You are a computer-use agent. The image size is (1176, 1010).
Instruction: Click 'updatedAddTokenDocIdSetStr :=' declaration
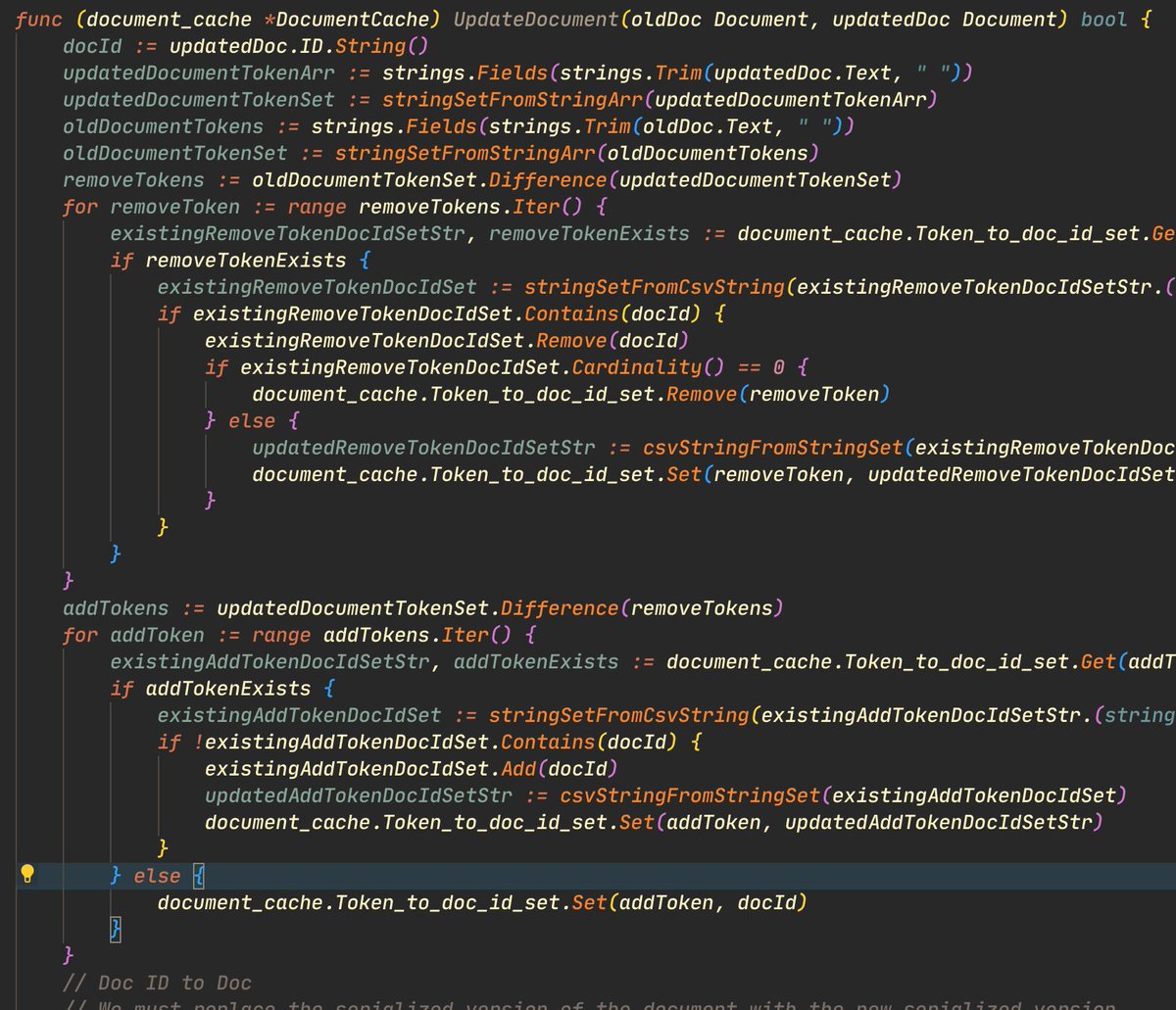(x=376, y=794)
